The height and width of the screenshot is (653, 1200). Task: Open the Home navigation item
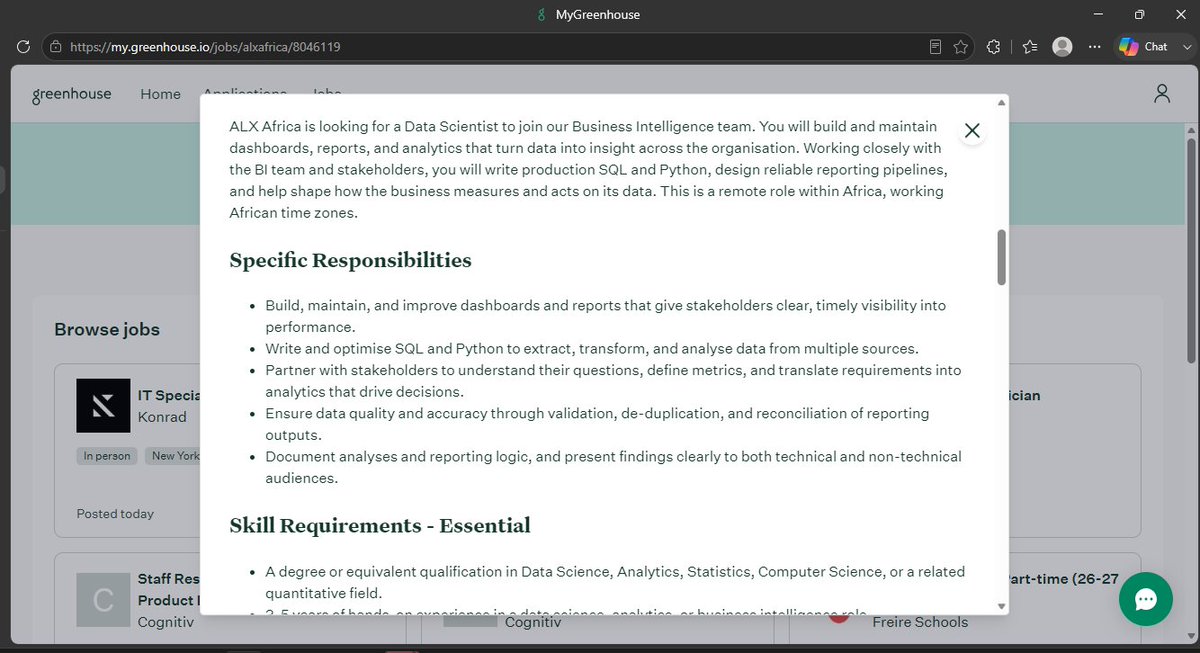pyautogui.click(x=160, y=94)
